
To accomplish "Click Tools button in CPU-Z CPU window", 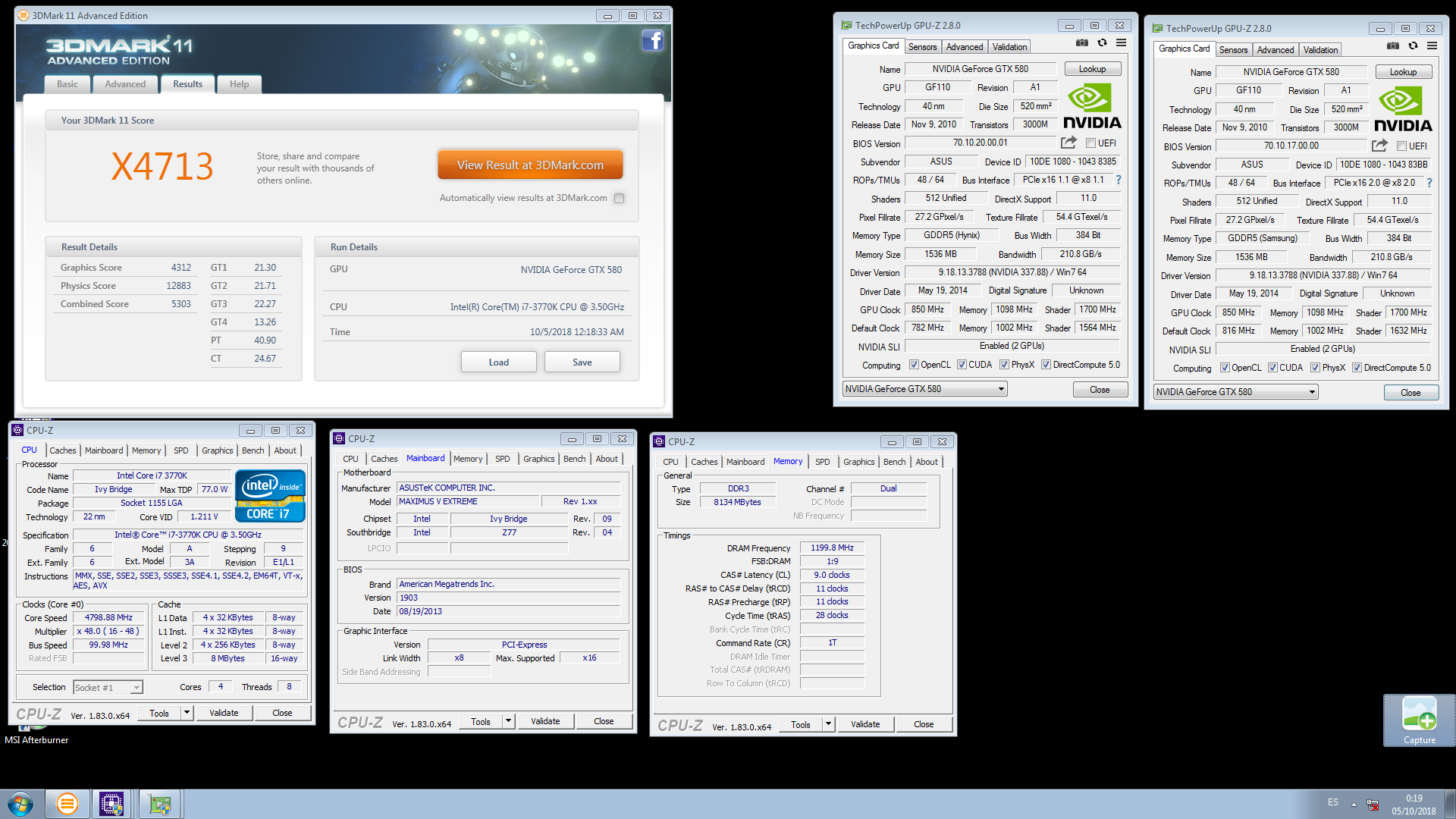I will (x=158, y=713).
